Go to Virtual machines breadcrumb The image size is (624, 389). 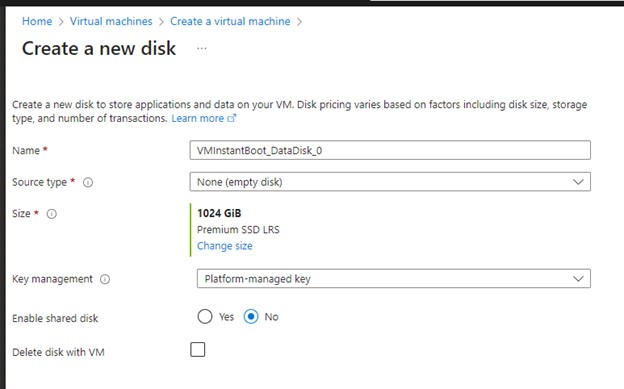[111, 21]
